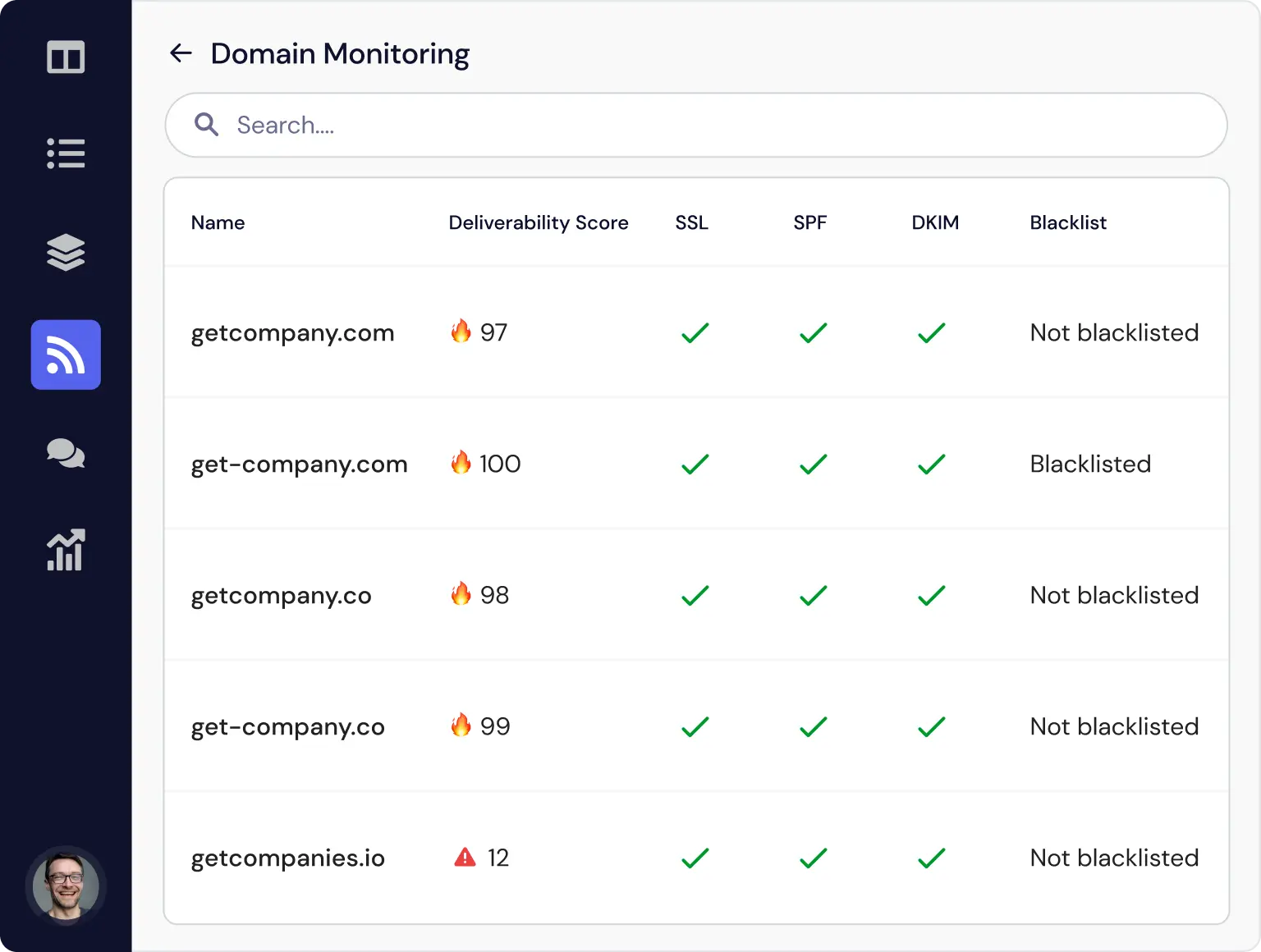Click the score value 100
This screenshot has width=1261, height=952.
(x=500, y=464)
